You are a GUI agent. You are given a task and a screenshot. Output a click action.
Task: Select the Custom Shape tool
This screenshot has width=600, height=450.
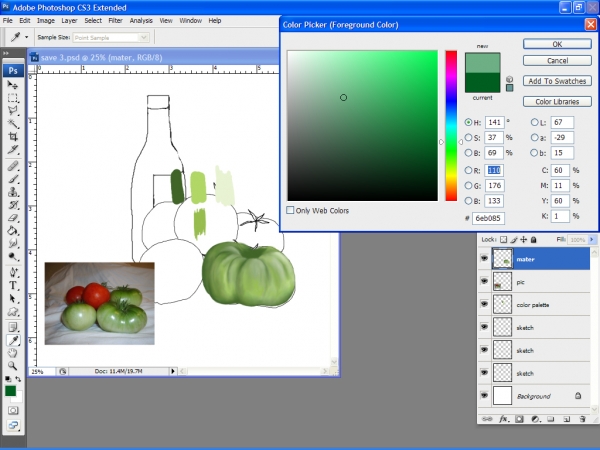click(13, 311)
